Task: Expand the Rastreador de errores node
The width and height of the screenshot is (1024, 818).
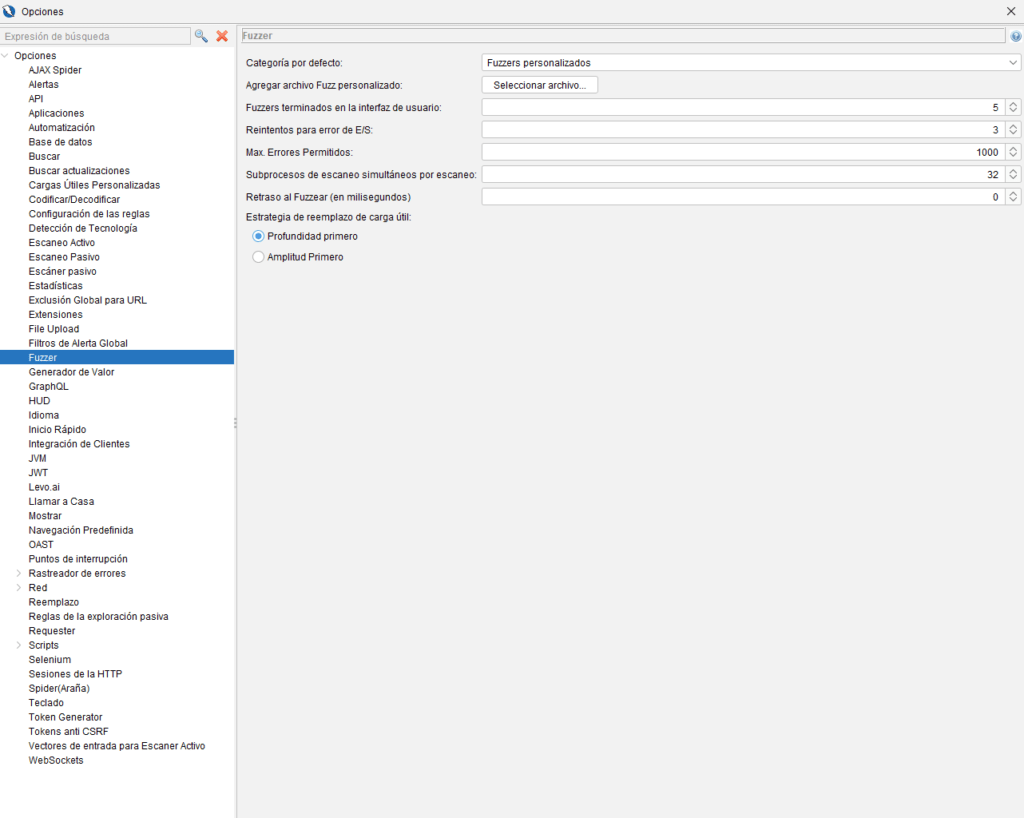Action: click(x=19, y=574)
